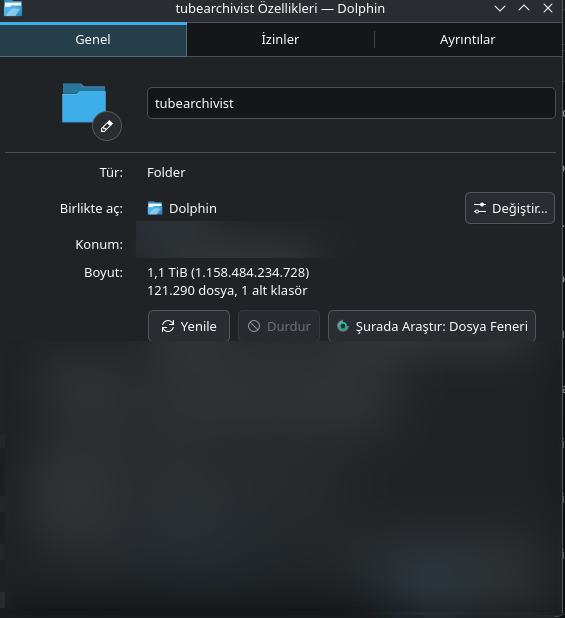Click the blue folder icon image

[84, 103]
